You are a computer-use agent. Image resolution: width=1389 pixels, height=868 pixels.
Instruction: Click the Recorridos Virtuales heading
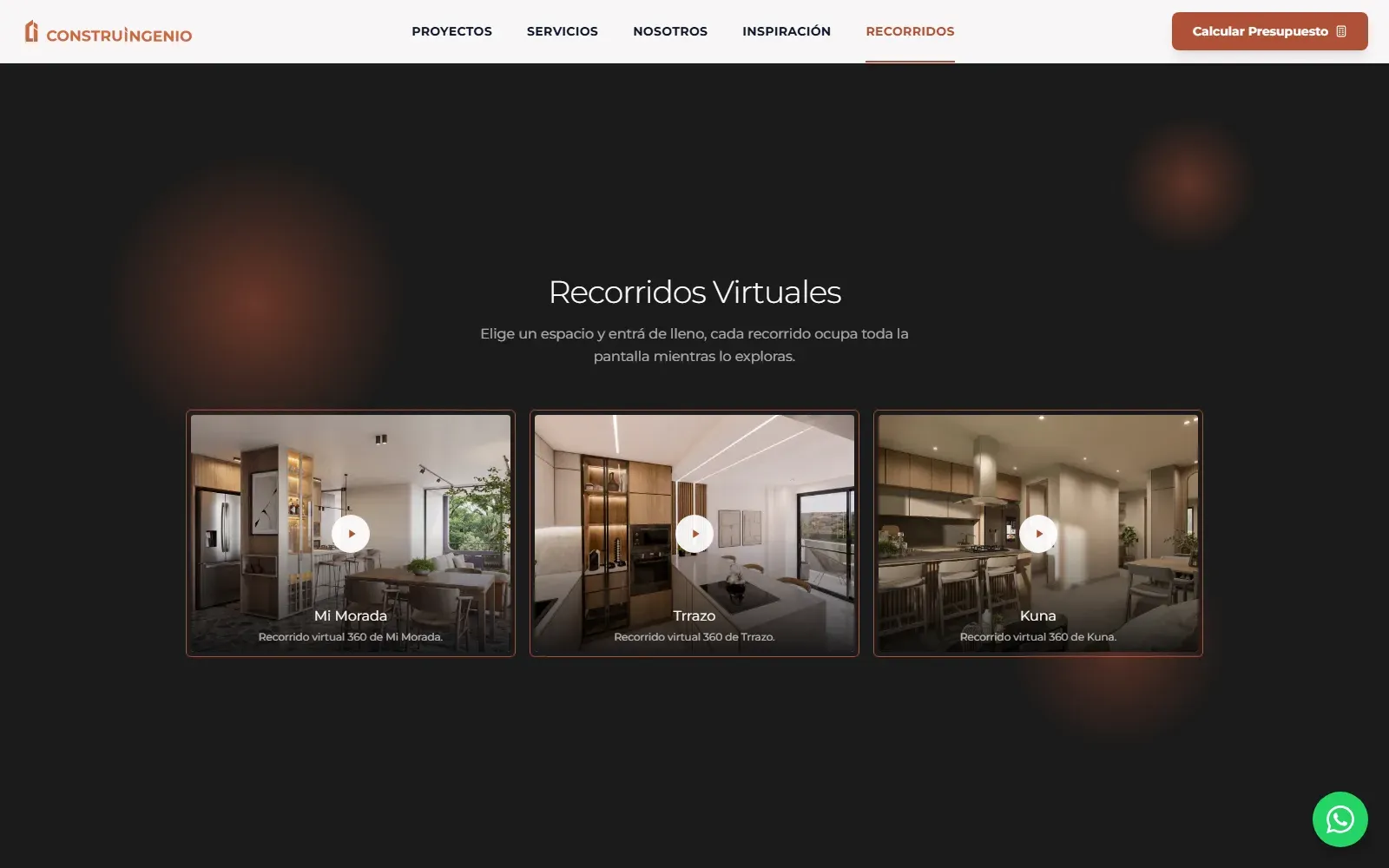pos(694,293)
